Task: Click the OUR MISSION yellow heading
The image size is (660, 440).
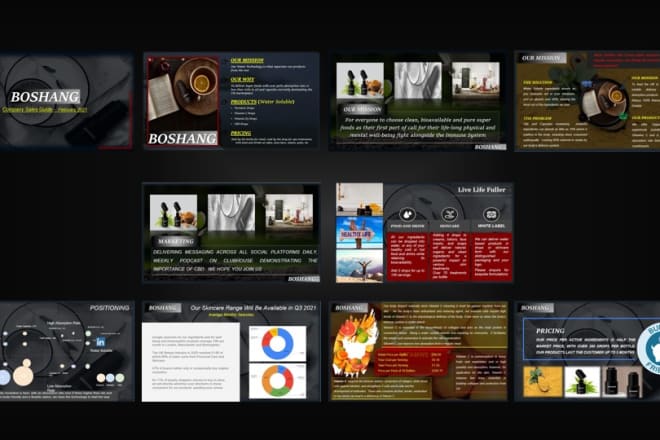Action: [247, 61]
